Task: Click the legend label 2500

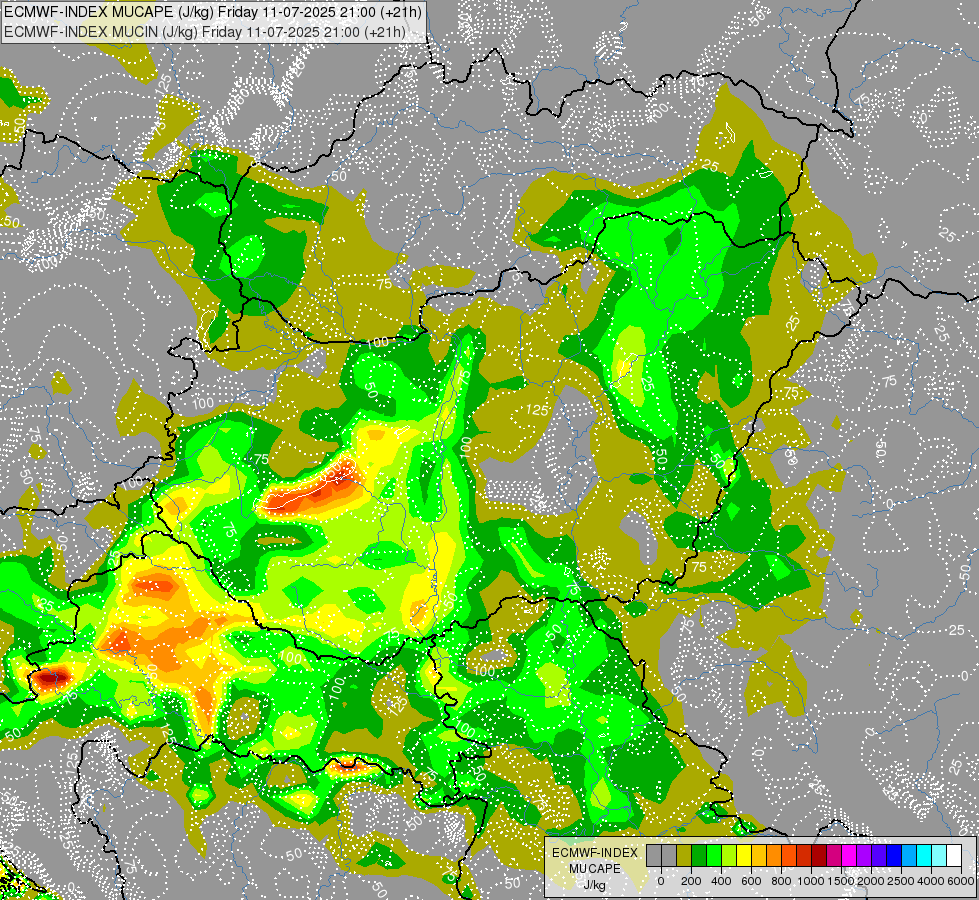Action: point(901,881)
